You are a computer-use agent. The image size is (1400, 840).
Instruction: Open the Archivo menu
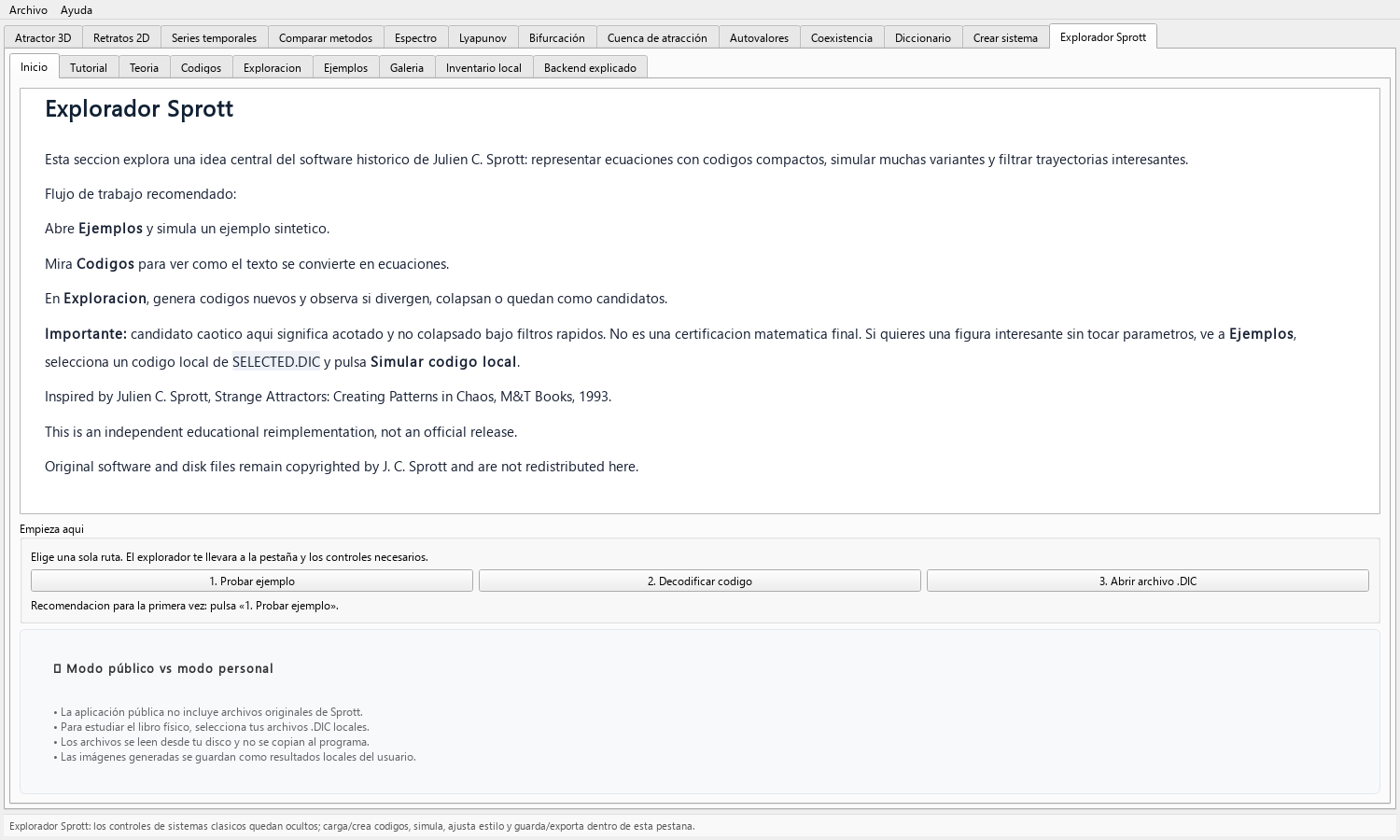coord(28,10)
